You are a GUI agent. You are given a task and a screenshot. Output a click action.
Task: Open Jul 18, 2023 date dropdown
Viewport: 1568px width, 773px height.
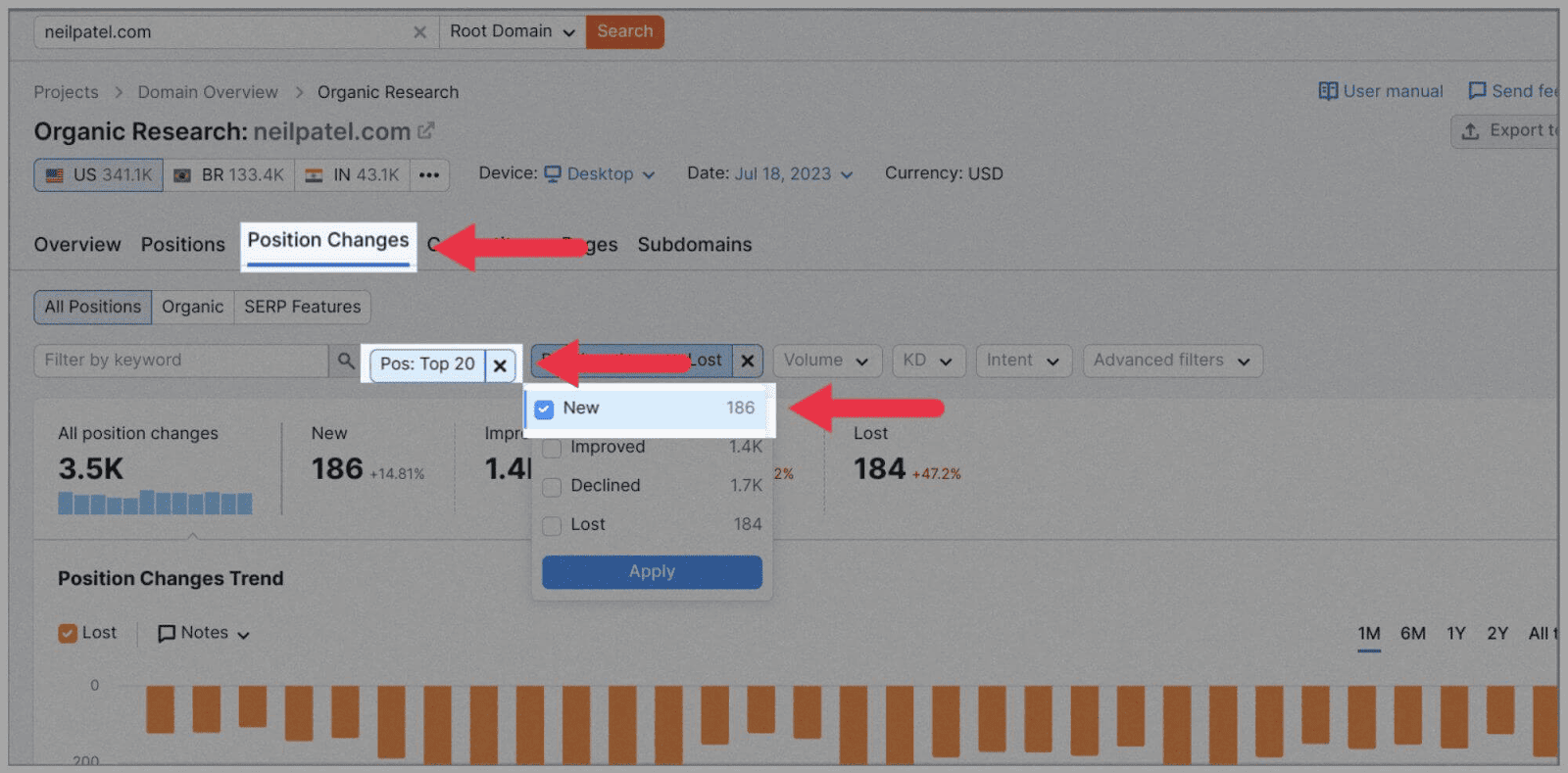[x=794, y=173]
